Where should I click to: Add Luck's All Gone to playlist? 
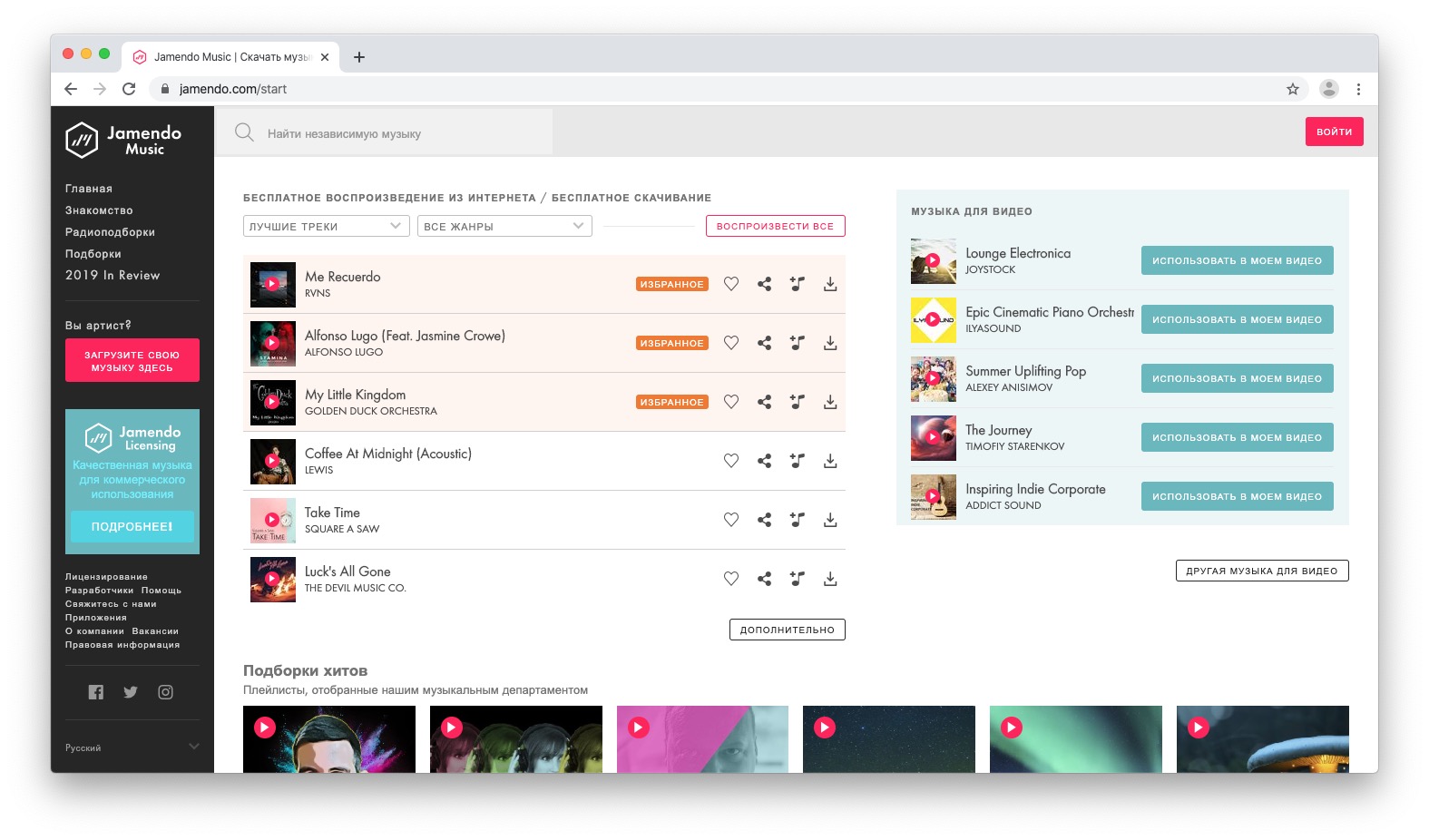797,579
